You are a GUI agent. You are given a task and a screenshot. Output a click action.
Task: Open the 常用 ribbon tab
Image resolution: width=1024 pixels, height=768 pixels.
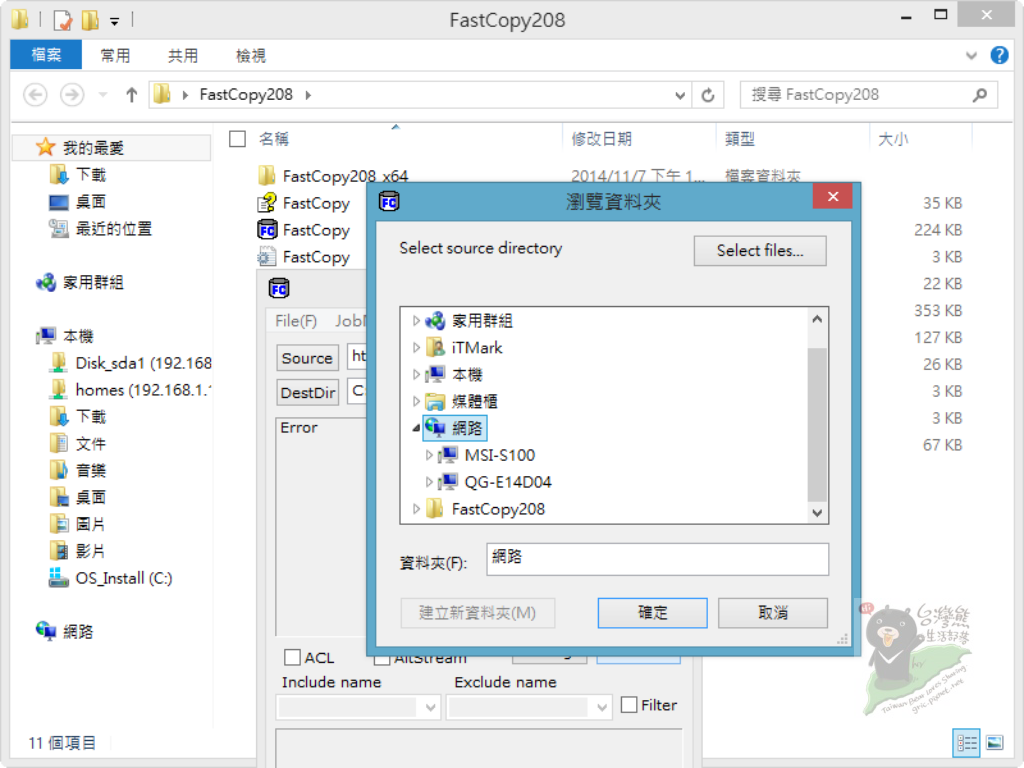click(115, 56)
